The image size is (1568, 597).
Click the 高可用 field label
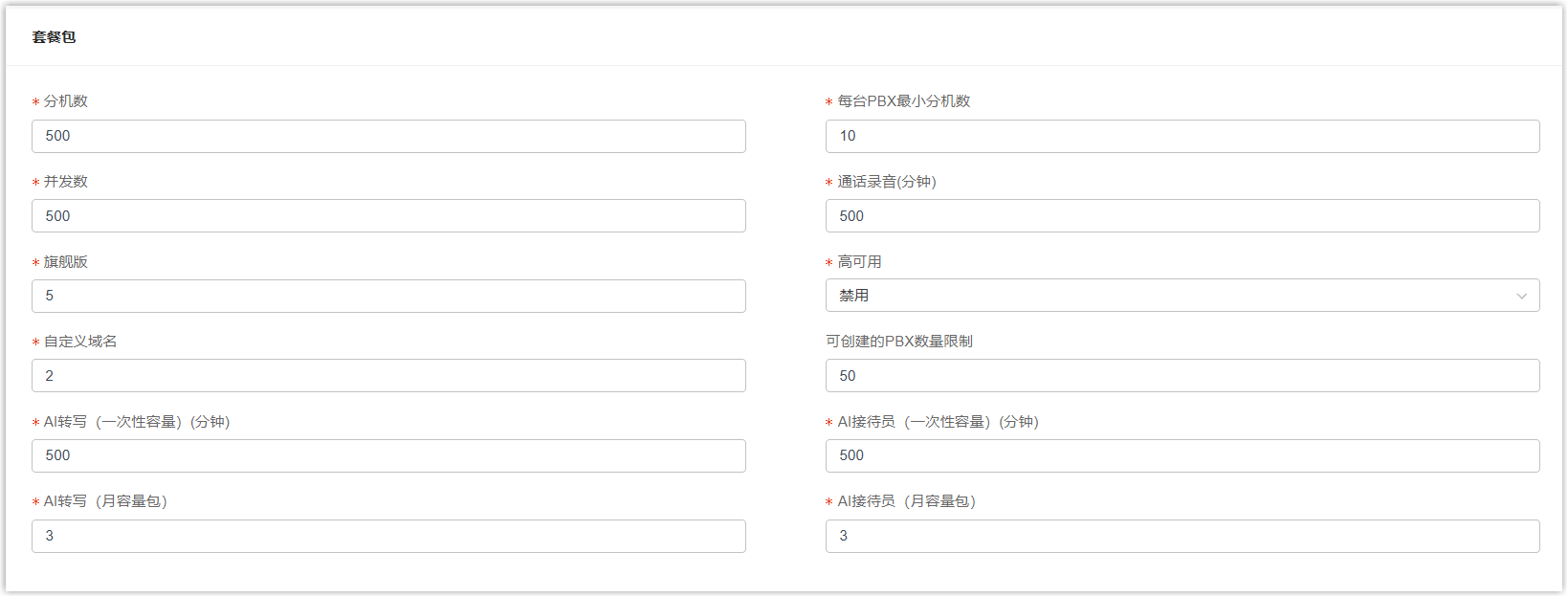click(x=859, y=262)
